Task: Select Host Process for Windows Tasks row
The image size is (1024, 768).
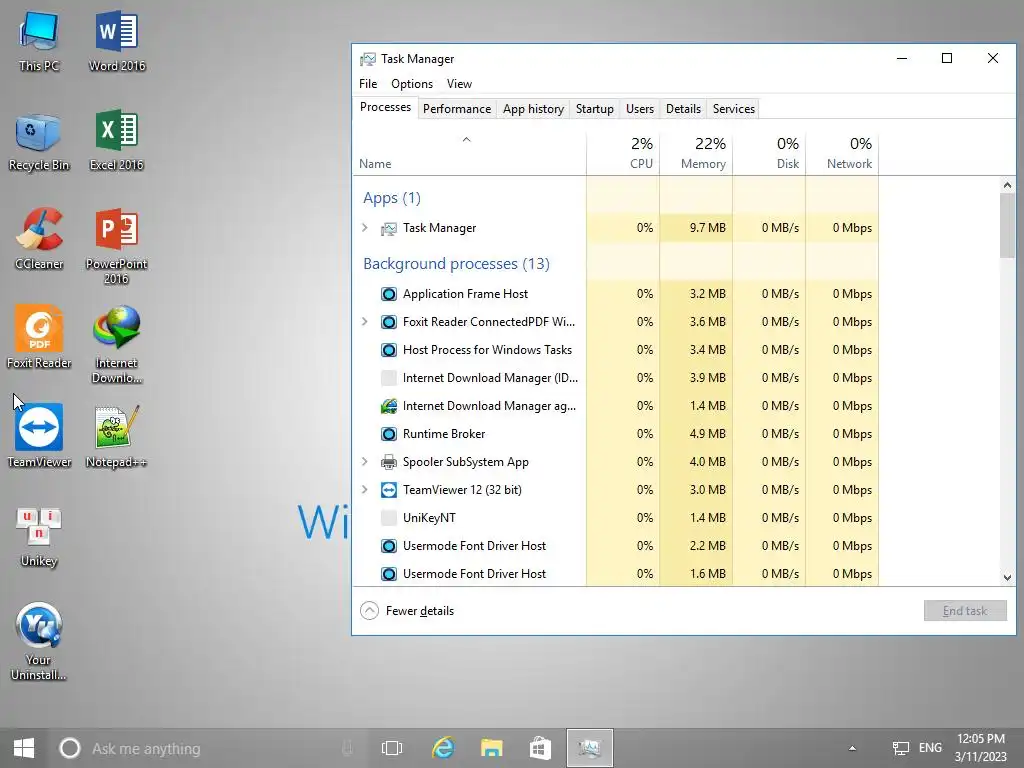Action: [615, 350]
